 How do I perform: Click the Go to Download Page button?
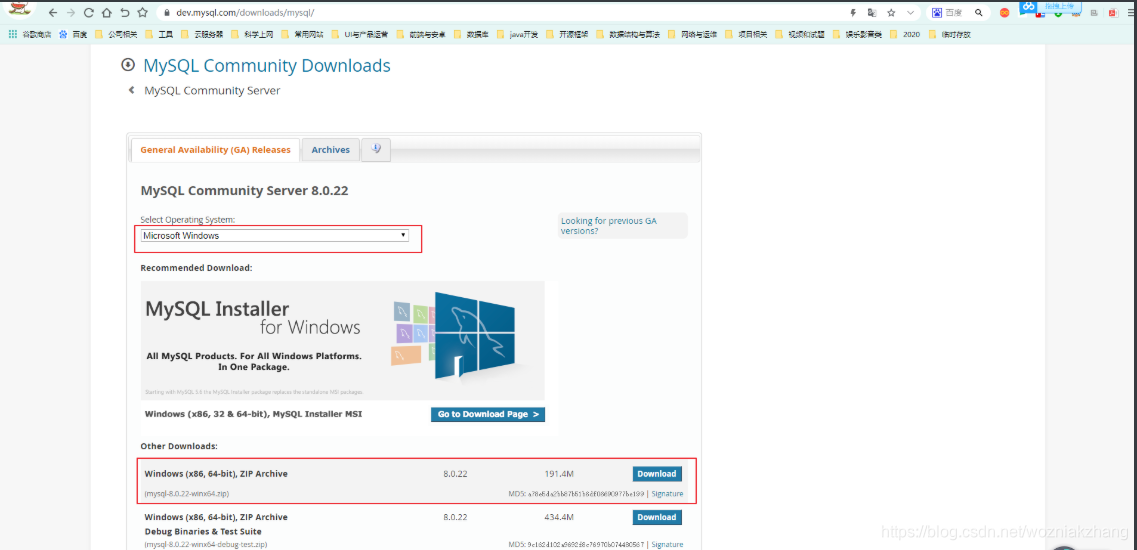click(x=487, y=414)
